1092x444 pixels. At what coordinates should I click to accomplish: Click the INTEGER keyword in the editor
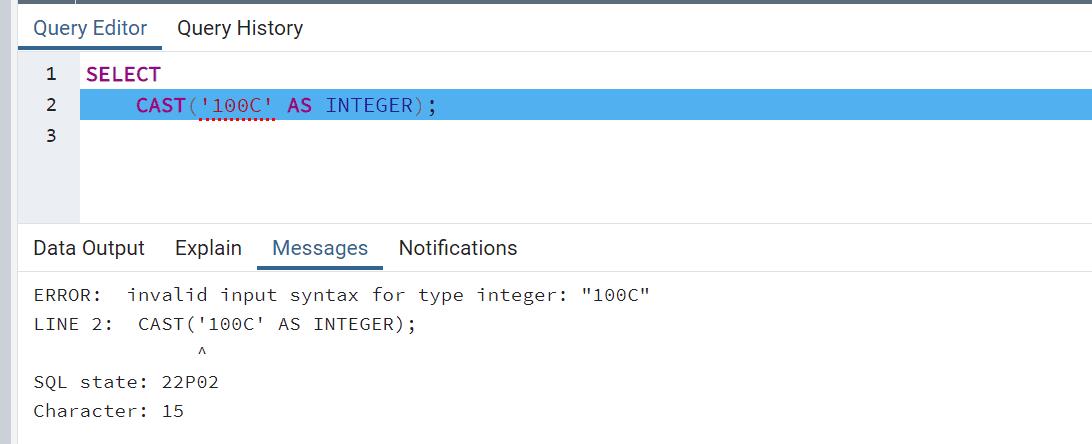pos(369,105)
